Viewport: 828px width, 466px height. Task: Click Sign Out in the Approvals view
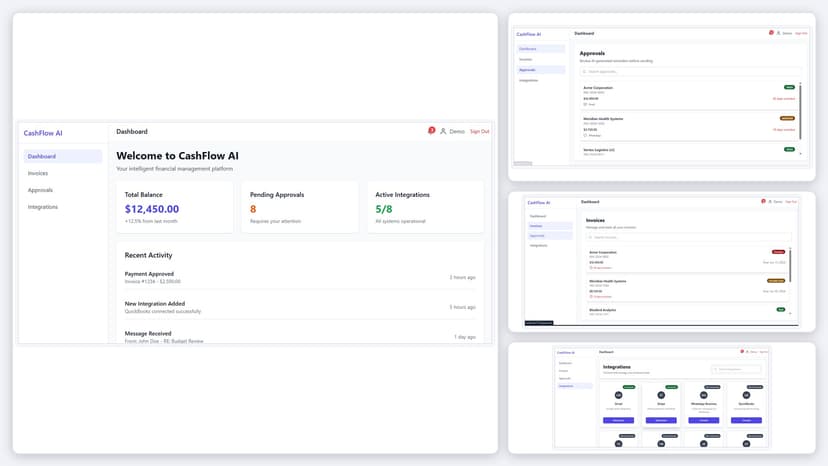point(801,33)
